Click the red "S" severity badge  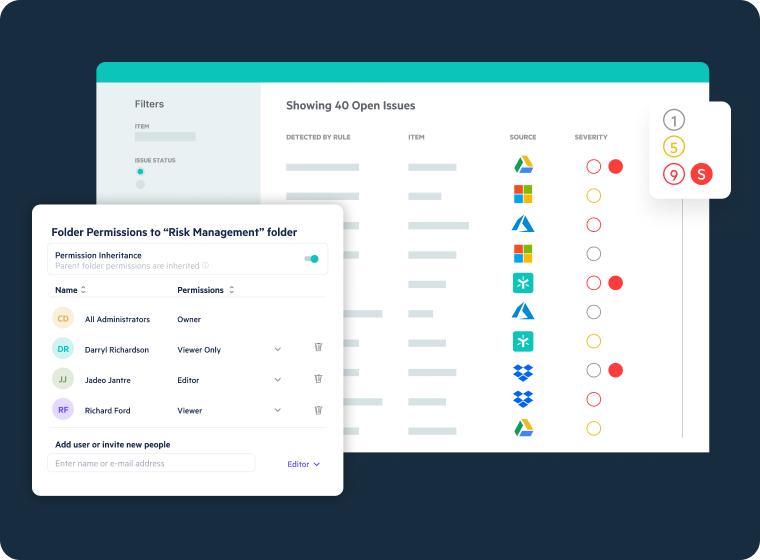click(701, 174)
